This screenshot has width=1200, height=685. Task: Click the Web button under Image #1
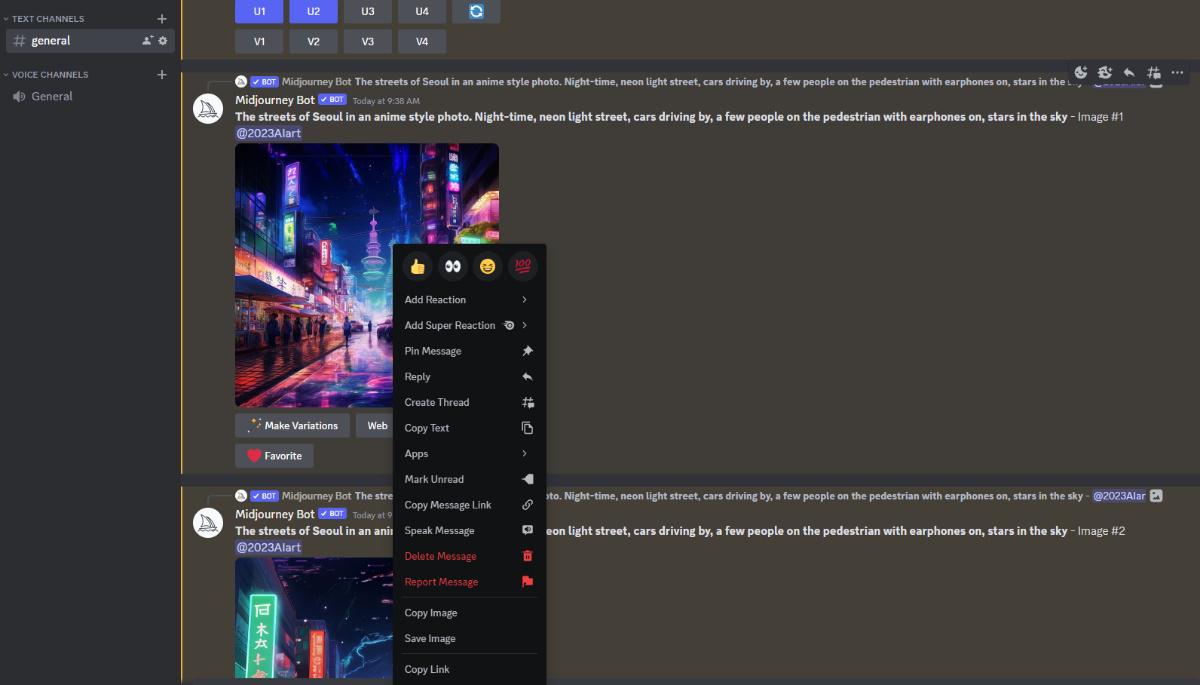376,425
